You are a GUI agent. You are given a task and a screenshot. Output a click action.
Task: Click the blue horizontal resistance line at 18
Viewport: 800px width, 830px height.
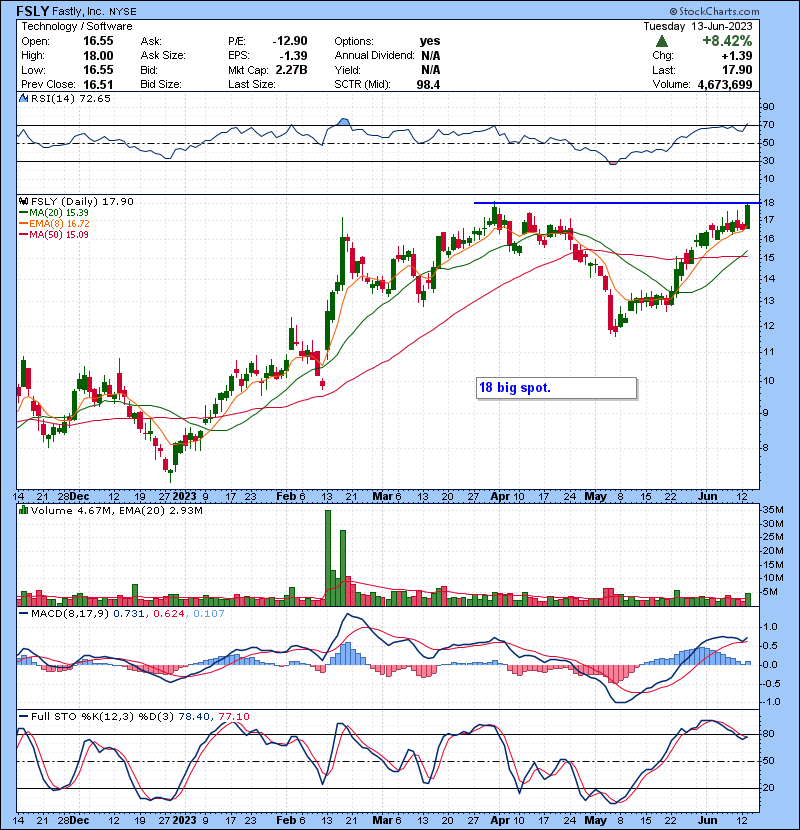coord(617,203)
